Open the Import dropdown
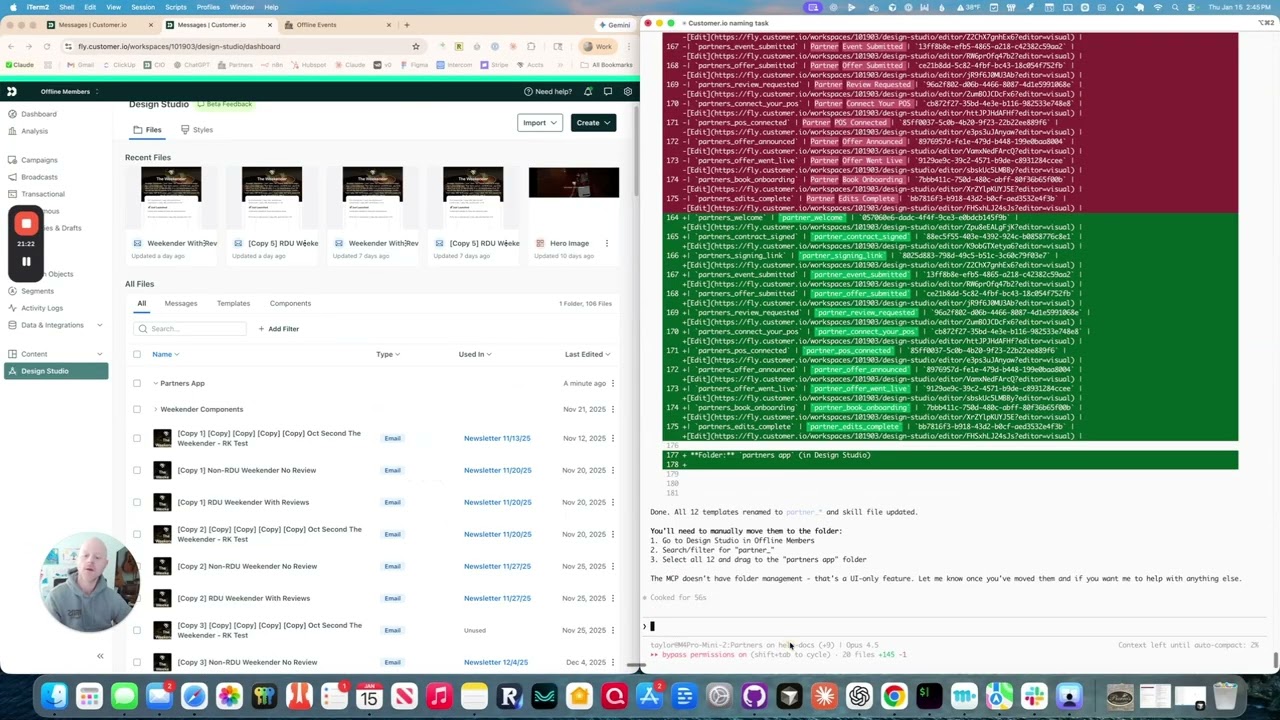Screen dimensions: 1280x720 click(x=539, y=123)
